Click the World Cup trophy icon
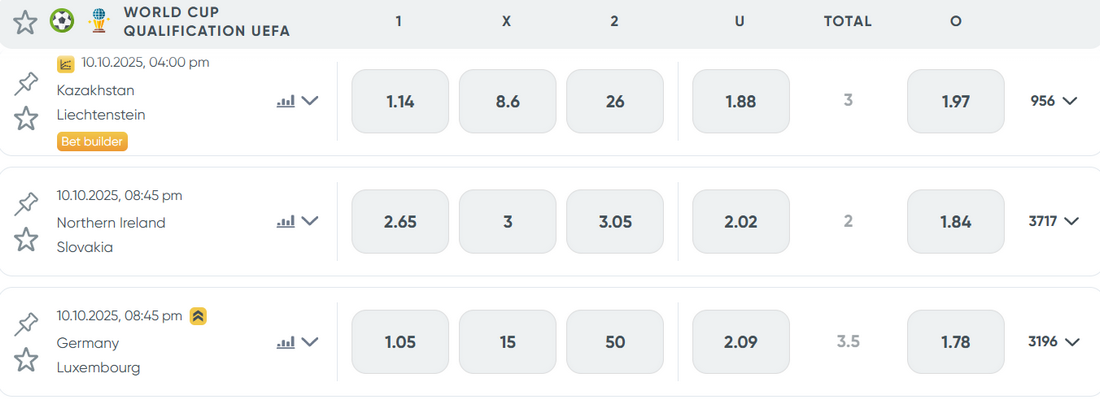This screenshot has width=1100, height=400. coord(98,21)
